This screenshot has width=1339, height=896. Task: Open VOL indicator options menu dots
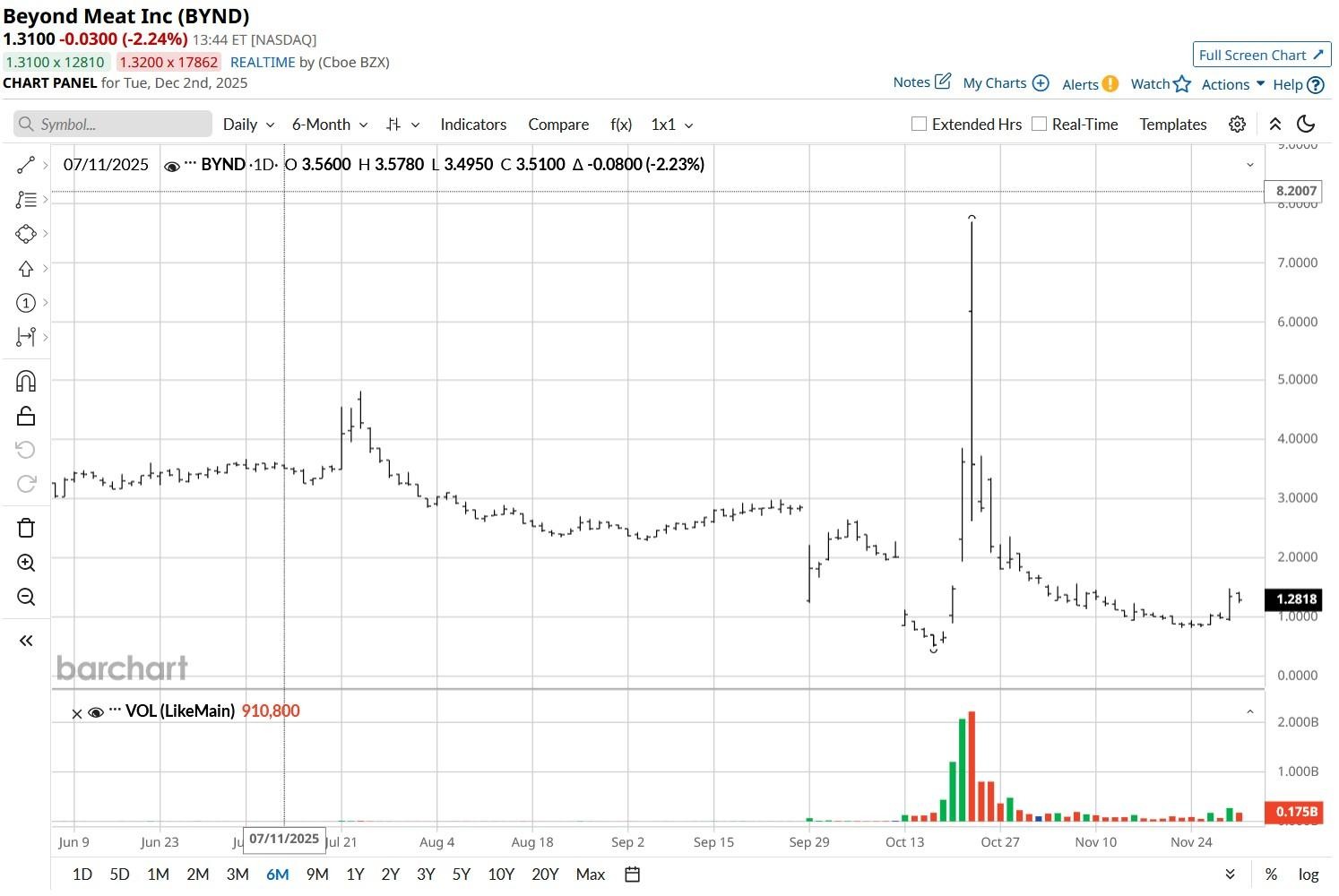point(115,711)
